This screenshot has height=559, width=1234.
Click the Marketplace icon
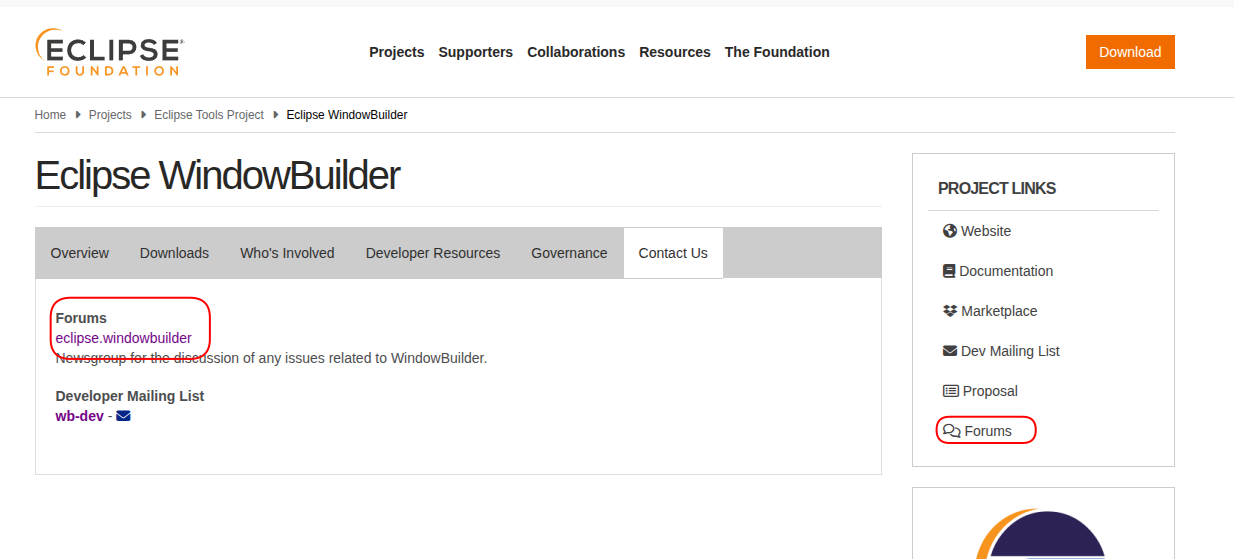[x=950, y=311]
